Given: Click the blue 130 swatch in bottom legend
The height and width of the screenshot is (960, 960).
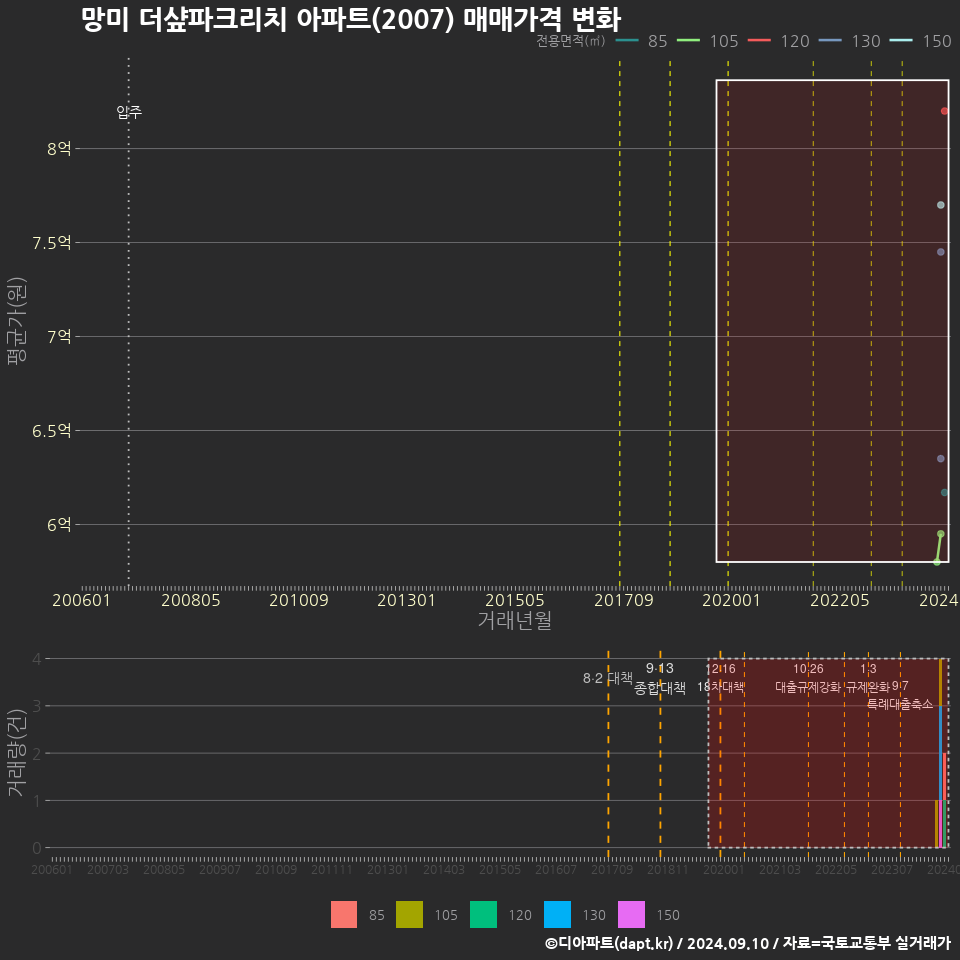Looking at the screenshot, I should pos(557,915).
